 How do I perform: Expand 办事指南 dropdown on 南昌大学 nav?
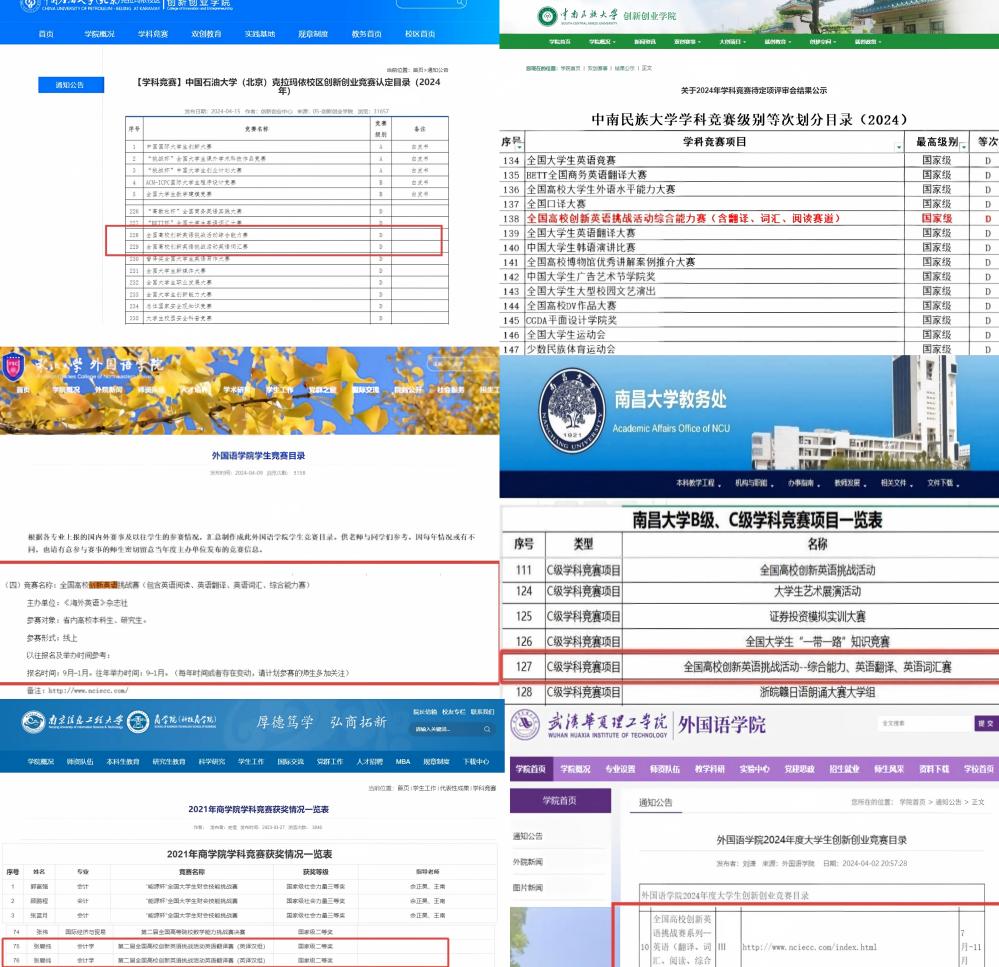click(803, 484)
